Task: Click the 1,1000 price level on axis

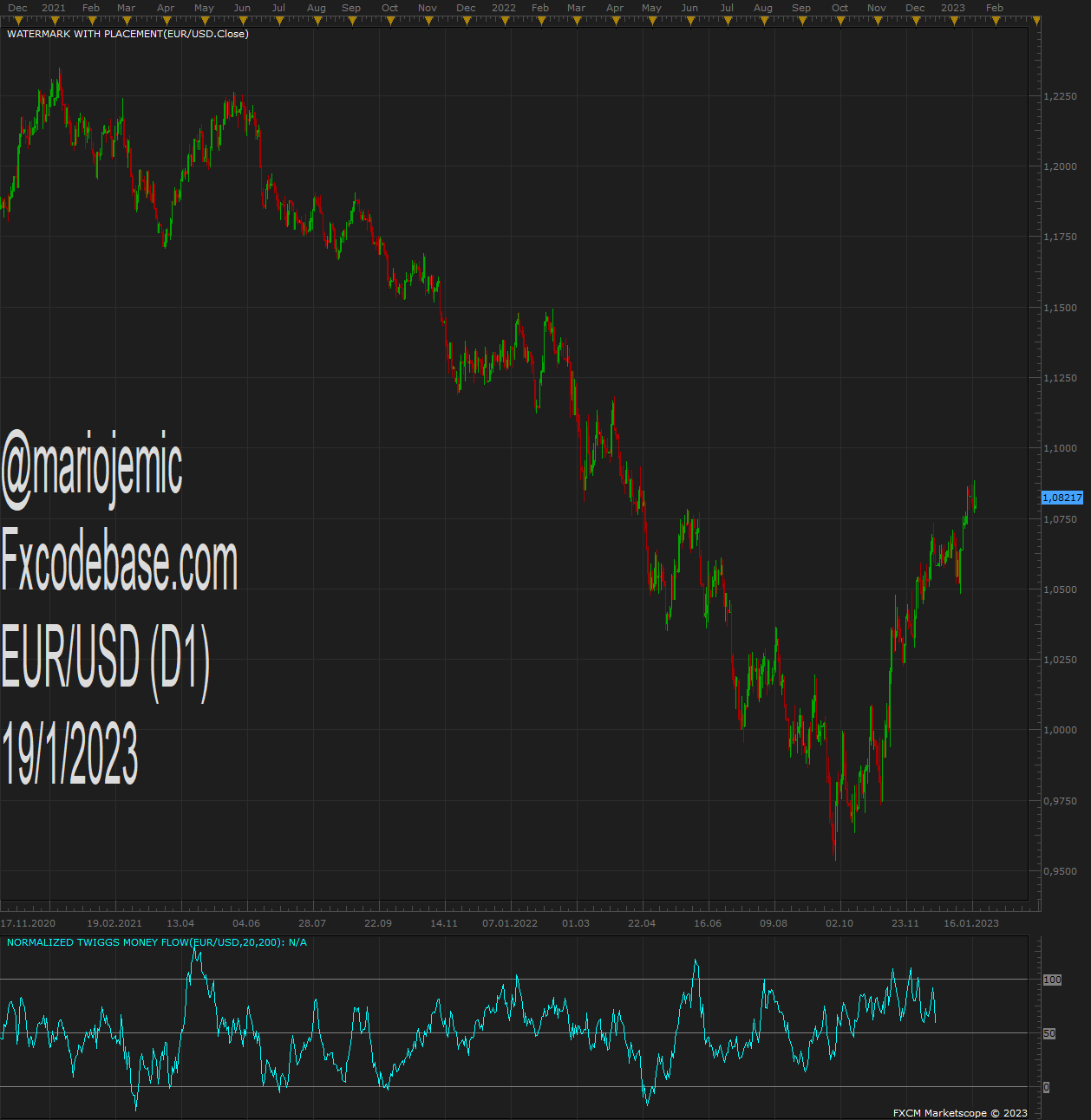Action: (1061, 448)
